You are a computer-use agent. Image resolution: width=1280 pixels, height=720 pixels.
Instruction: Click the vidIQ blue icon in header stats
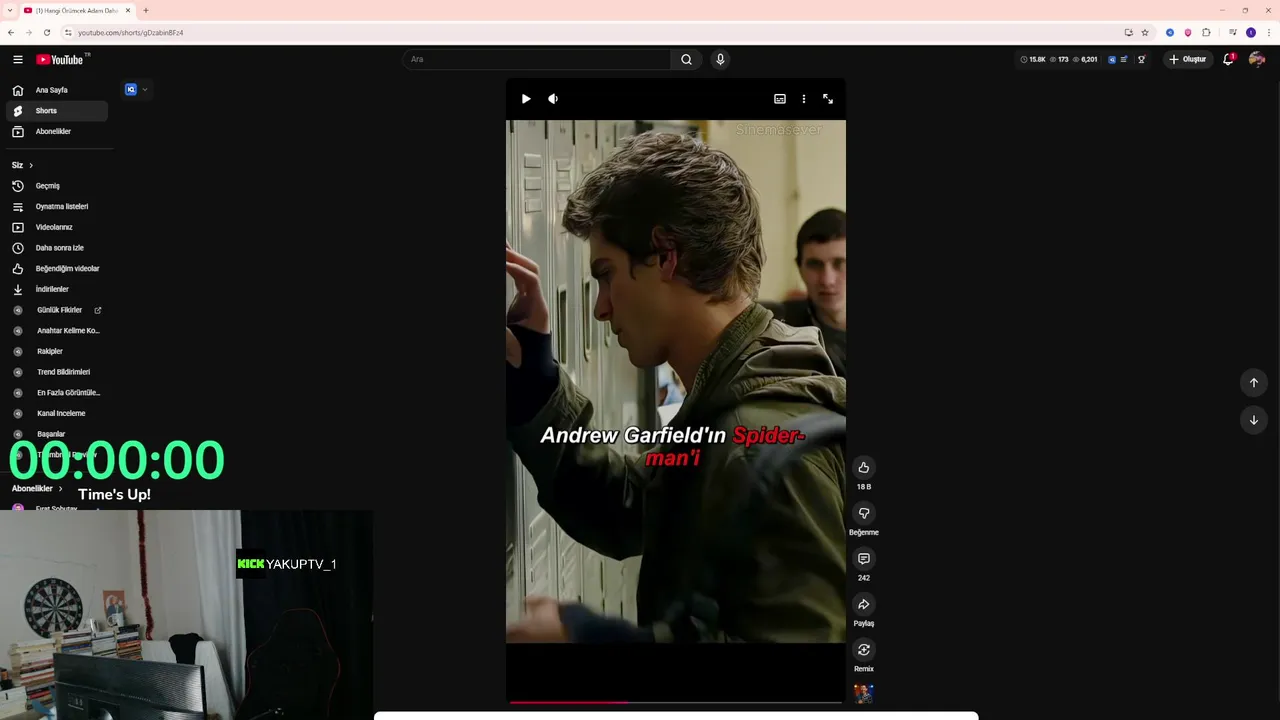click(x=1112, y=59)
